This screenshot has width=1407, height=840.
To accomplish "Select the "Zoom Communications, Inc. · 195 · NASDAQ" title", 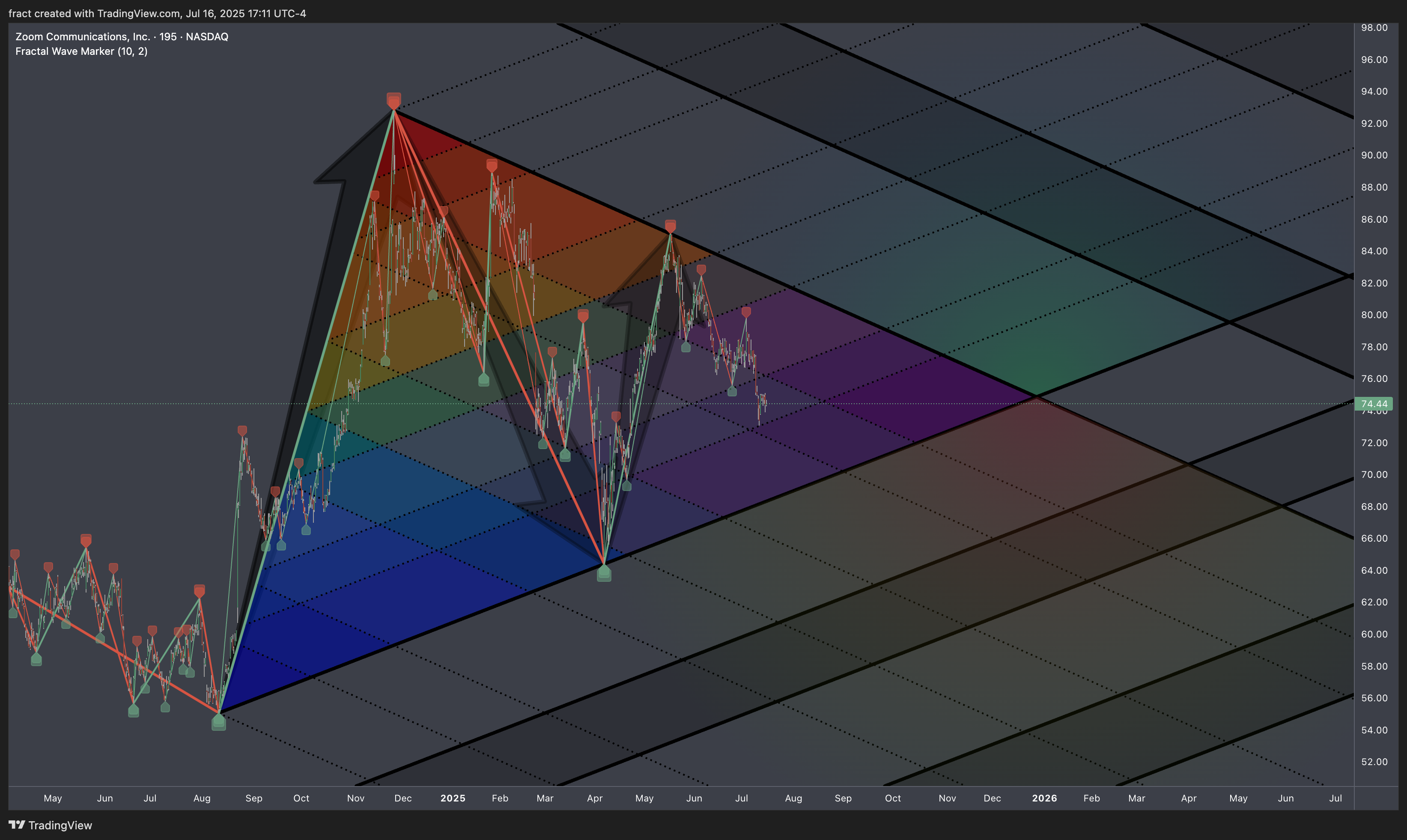I will [x=122, y=36].
